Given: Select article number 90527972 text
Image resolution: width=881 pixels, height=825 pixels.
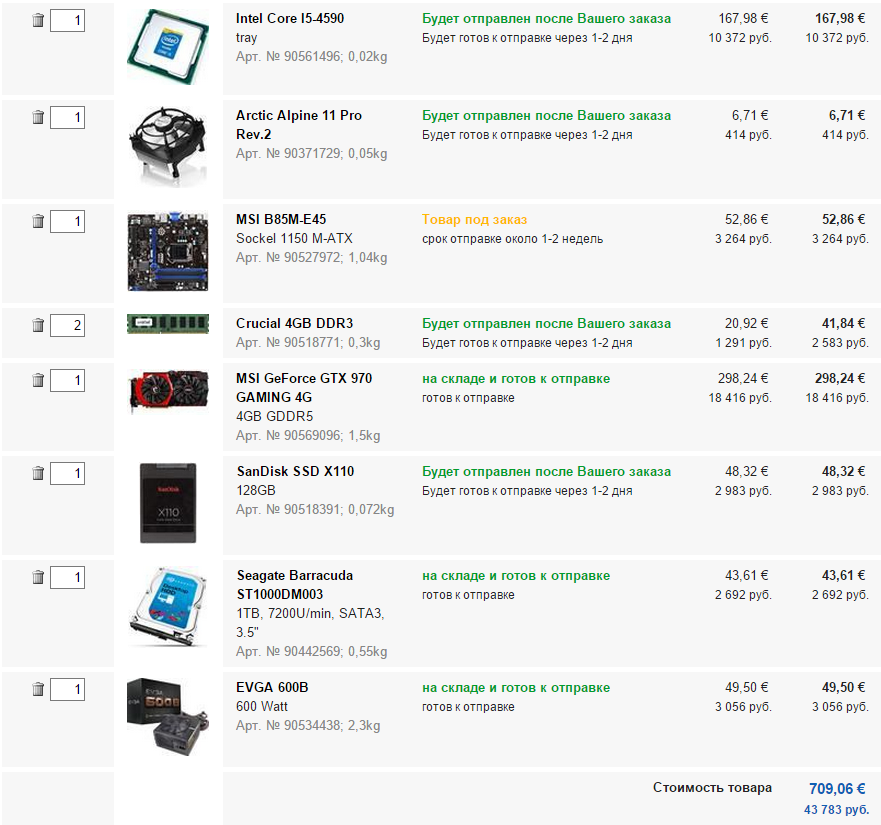Looking at the screenshot, I should [x=312, y=257].
